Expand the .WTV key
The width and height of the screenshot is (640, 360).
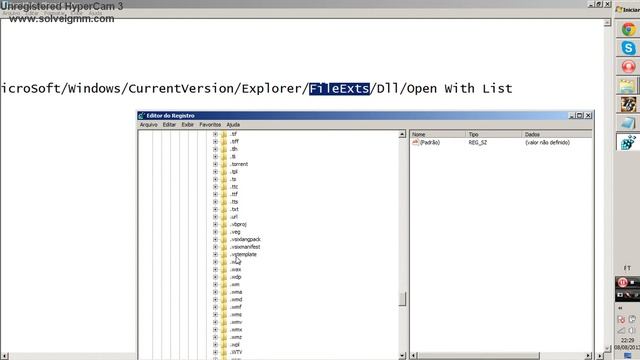tap(215, 352)
